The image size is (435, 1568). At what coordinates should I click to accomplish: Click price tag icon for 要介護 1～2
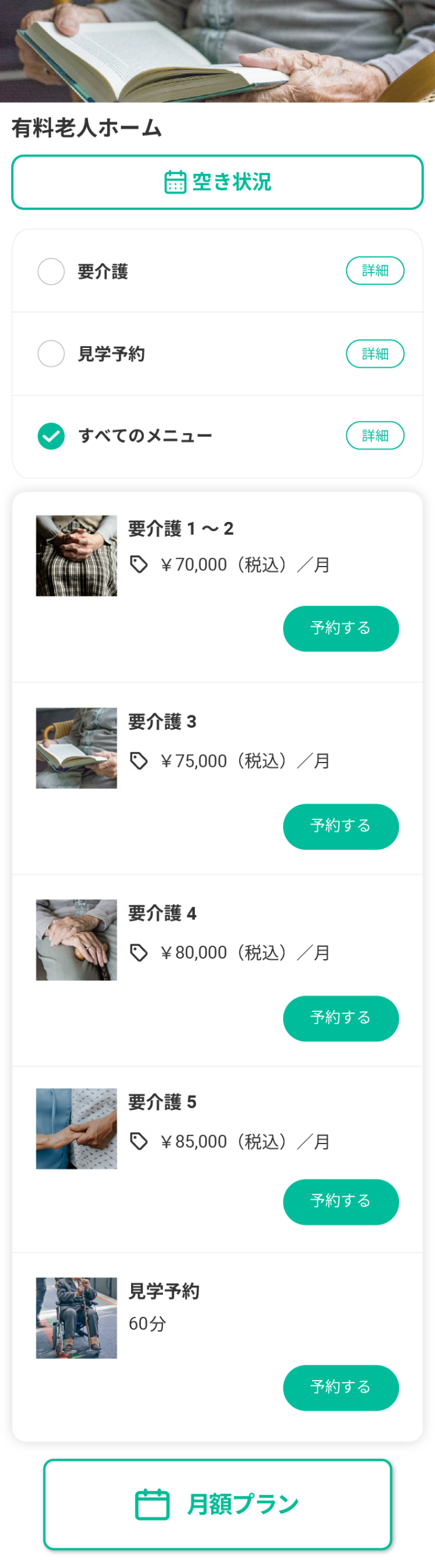click(139, 564)
